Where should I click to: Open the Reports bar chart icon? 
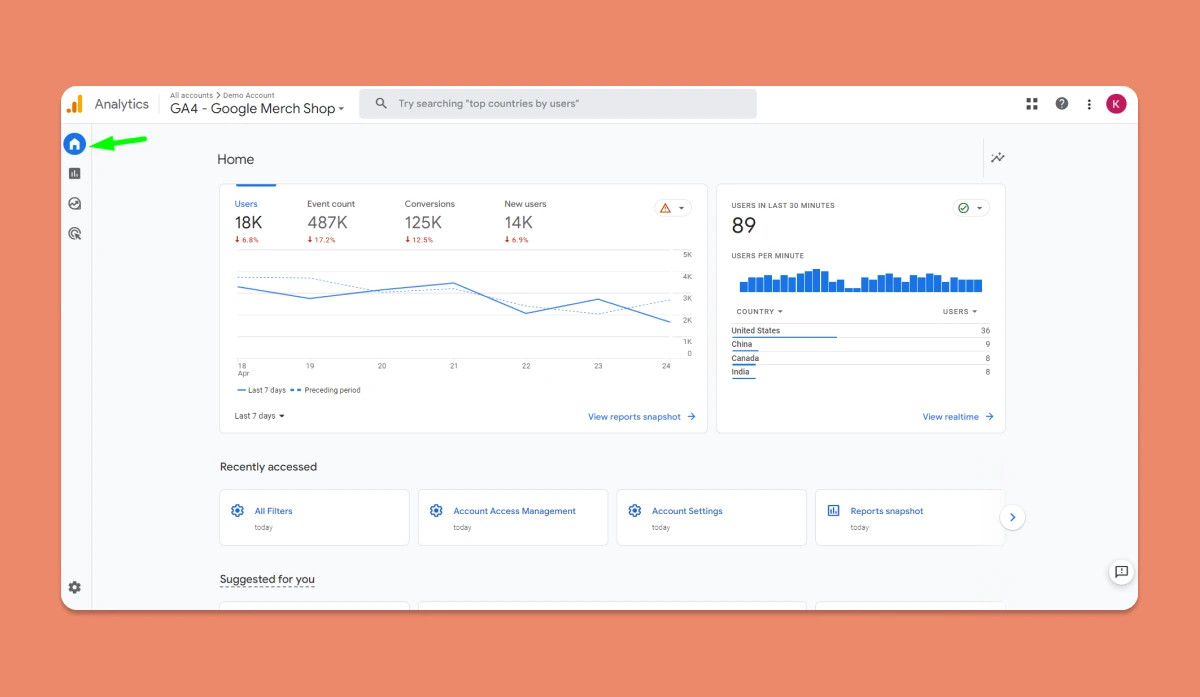(74, 173)
